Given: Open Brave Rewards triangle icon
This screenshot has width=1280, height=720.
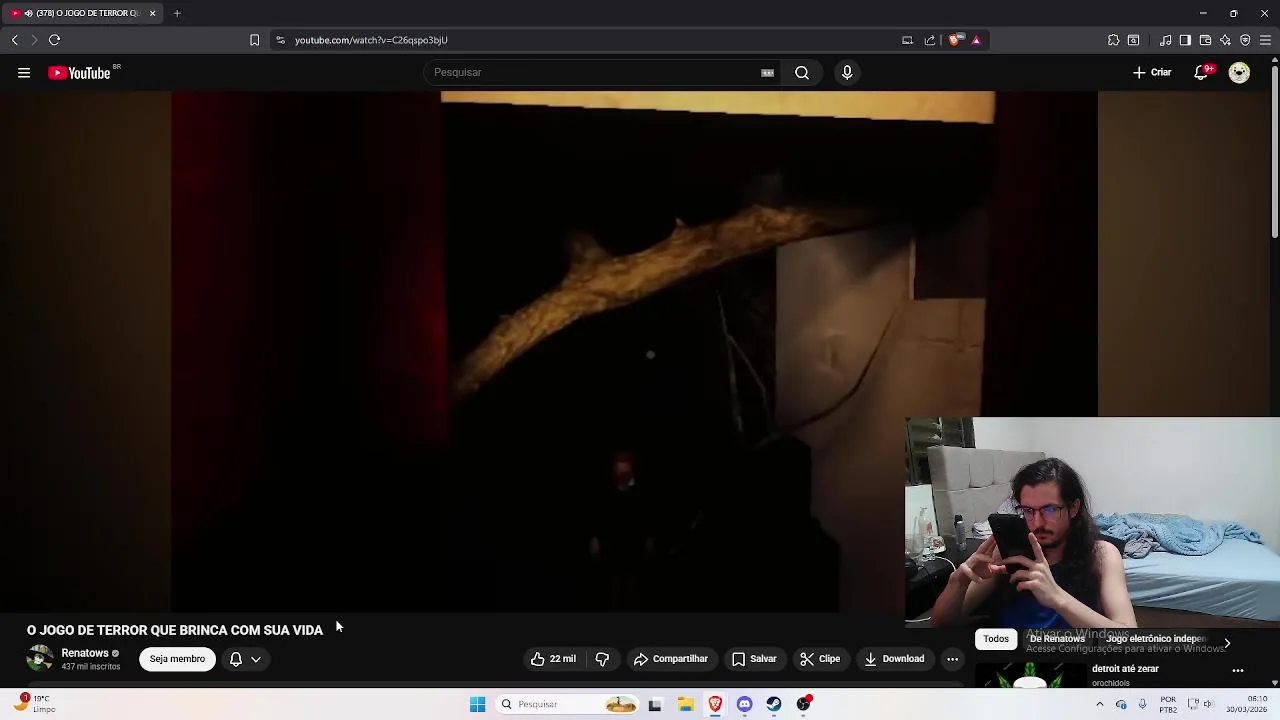Looking at the screenshot, I should (976, 40).
